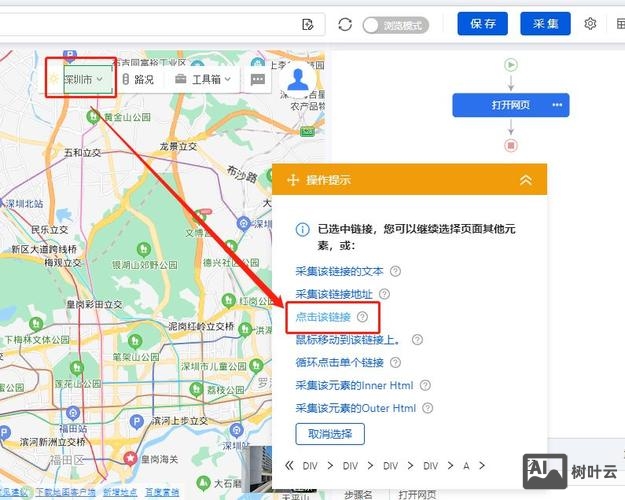Select the A element in path breadcrumb
Screen dimensions: 625x500
pos(466,466)
